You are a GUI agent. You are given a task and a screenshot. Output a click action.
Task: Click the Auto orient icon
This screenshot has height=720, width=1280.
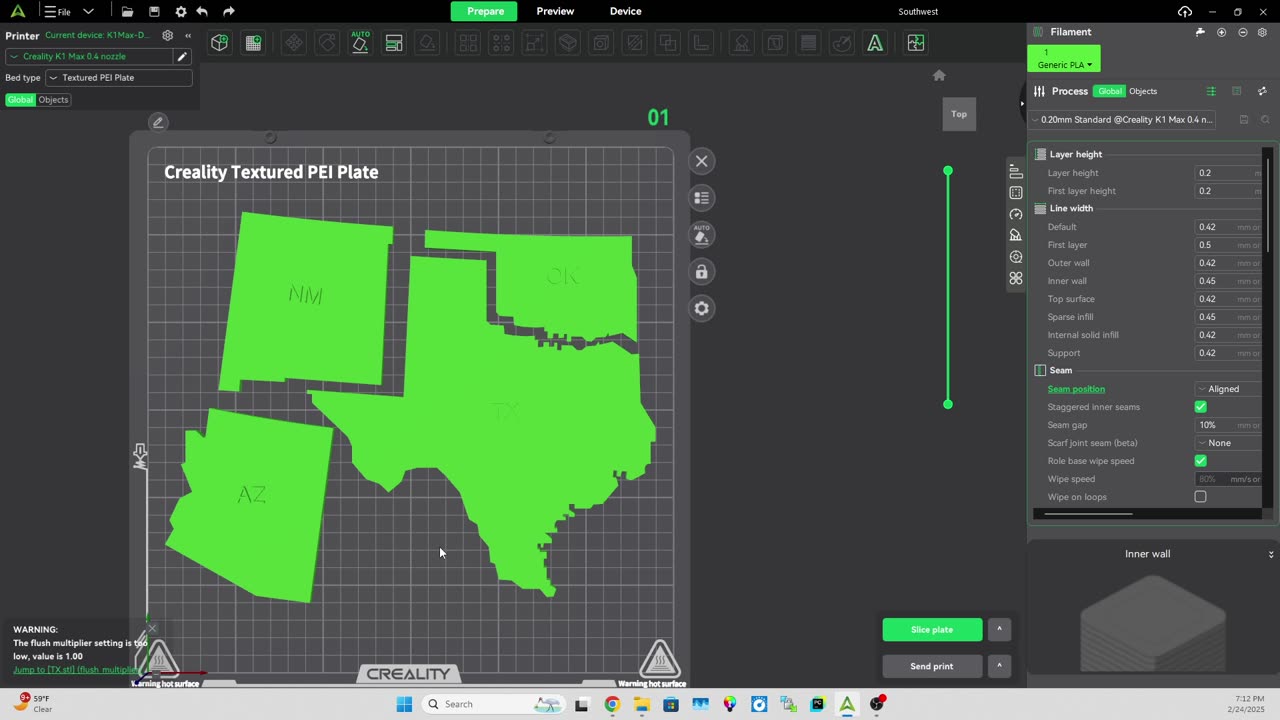point(360,43)
